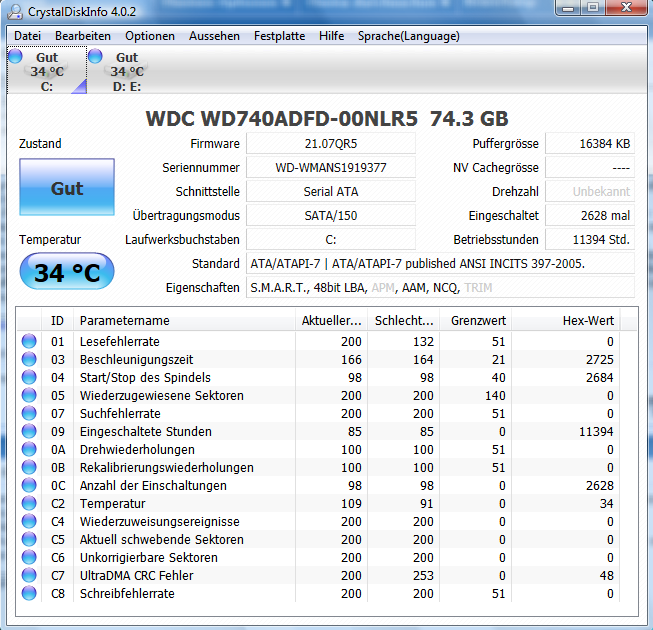
Task: Click the Drehzahl field Unbekannt
Action: pos(590,192)
